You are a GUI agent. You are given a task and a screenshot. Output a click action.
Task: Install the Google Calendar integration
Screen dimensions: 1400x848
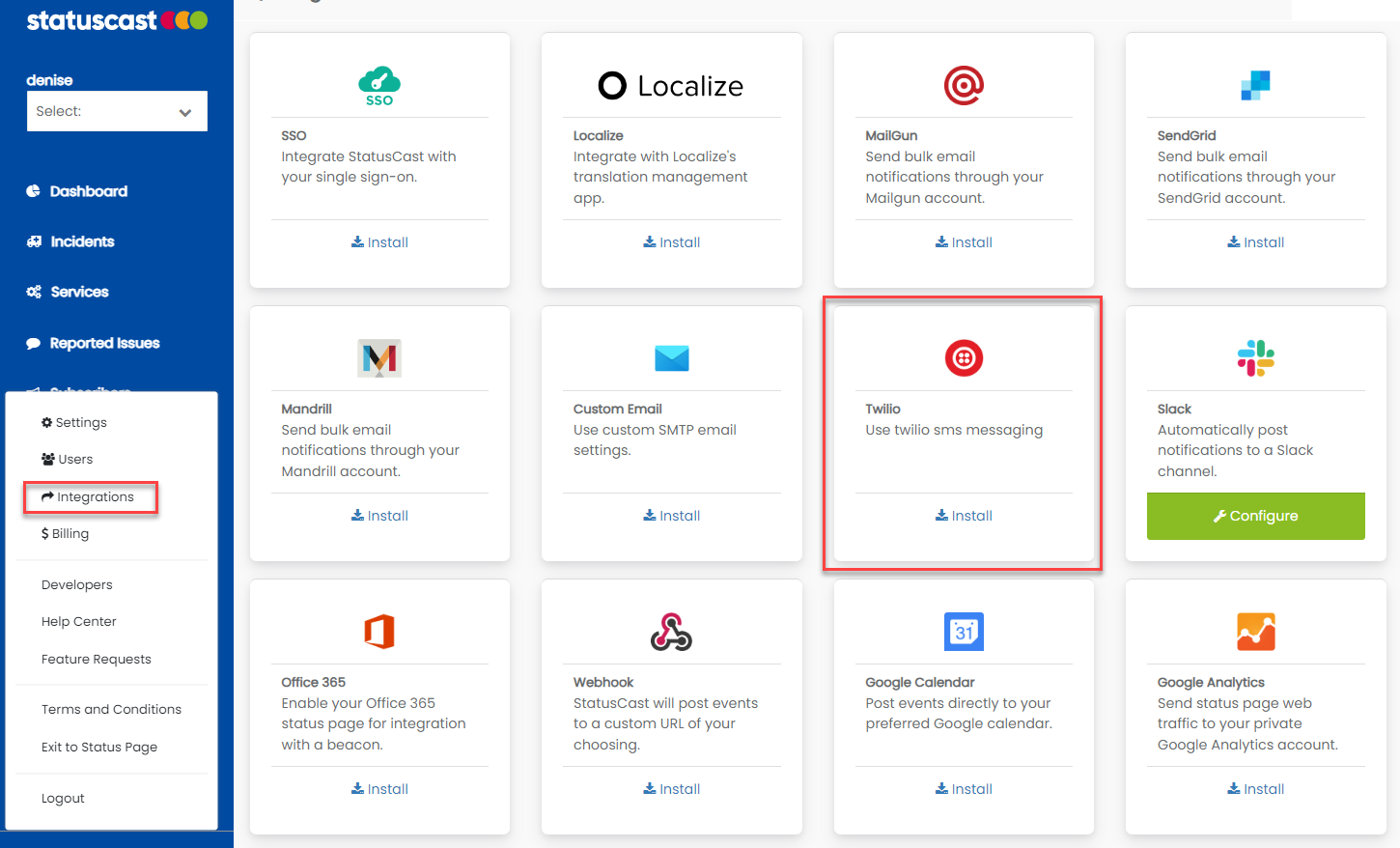pos(964,789)
